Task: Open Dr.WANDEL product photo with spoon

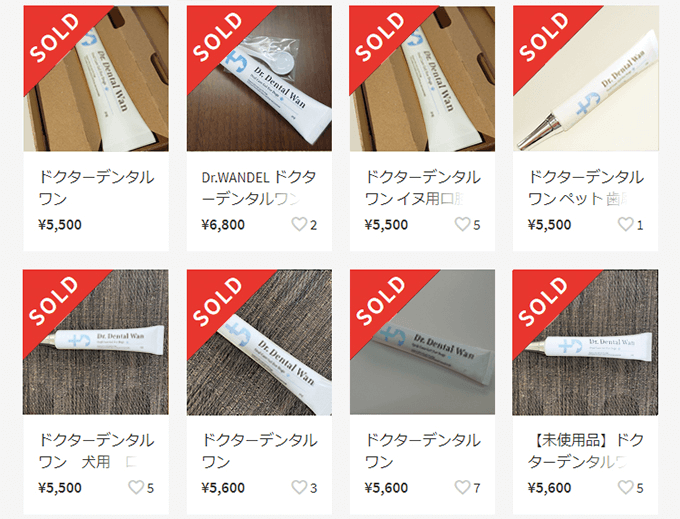Action: pos(259,78)
